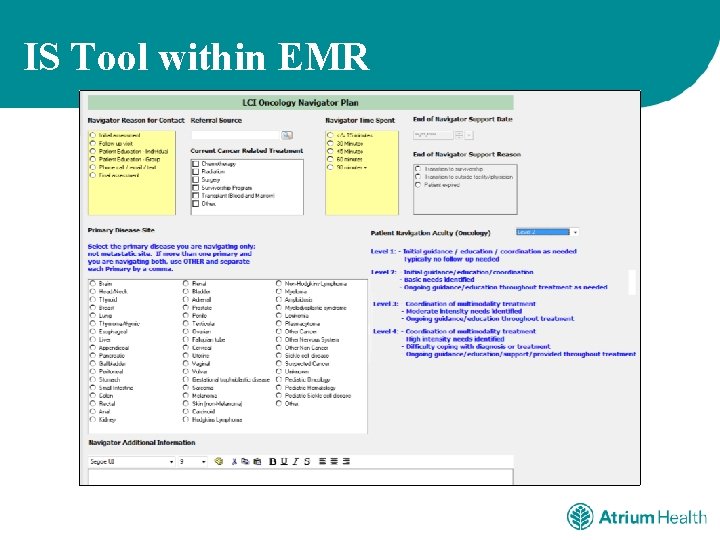
Task: Select Colon disease site
Action: click(93, 395)
